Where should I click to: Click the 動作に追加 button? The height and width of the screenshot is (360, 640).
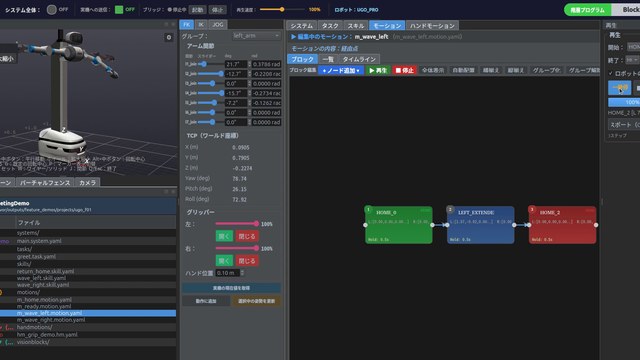click(206, 301)
